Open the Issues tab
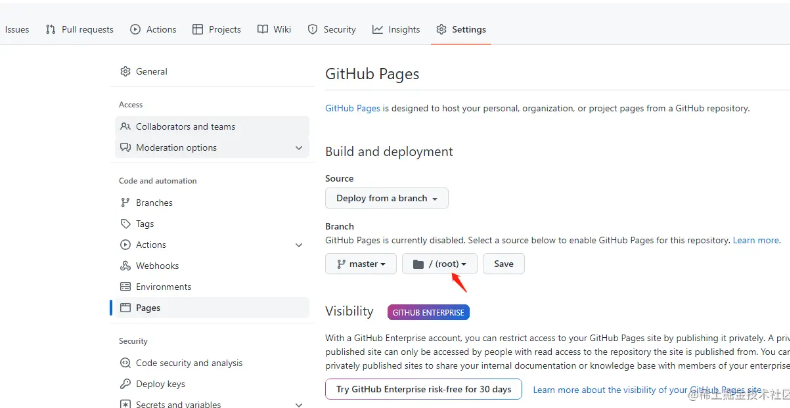The width and height of the screenshot is (790, 408). (16, 30)
